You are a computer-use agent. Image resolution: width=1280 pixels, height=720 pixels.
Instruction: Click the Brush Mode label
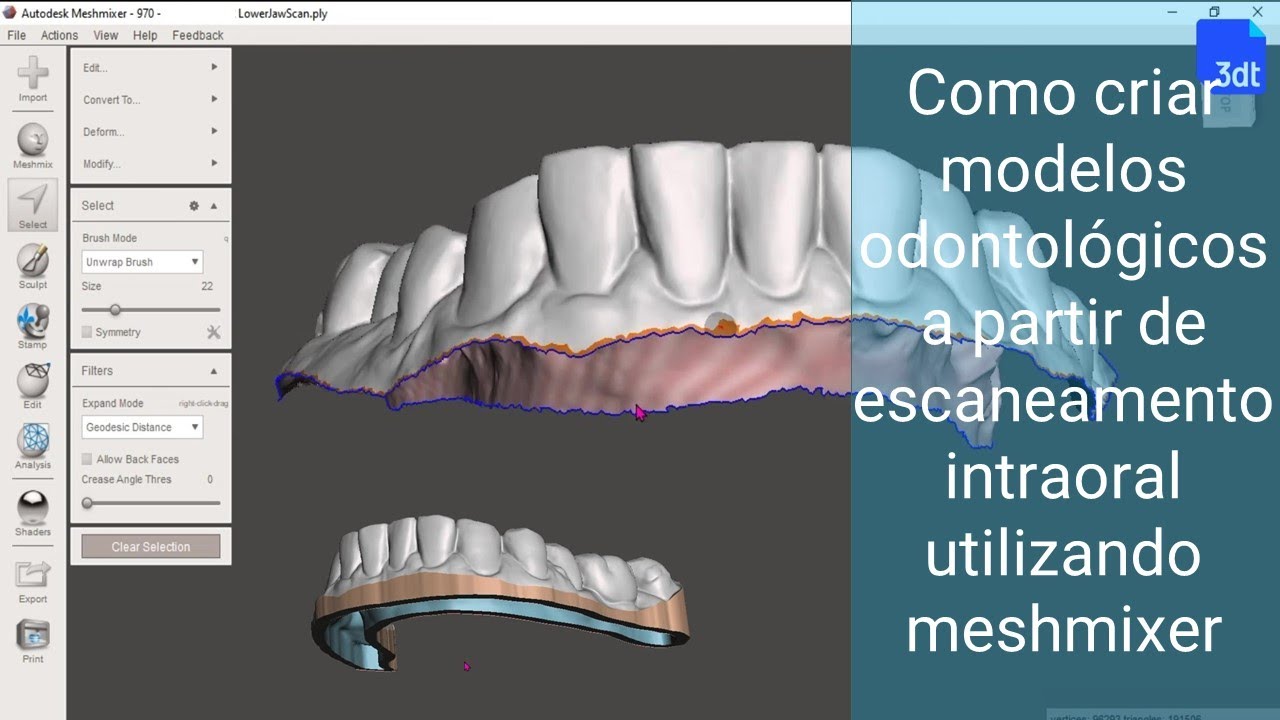coord(109,238)
